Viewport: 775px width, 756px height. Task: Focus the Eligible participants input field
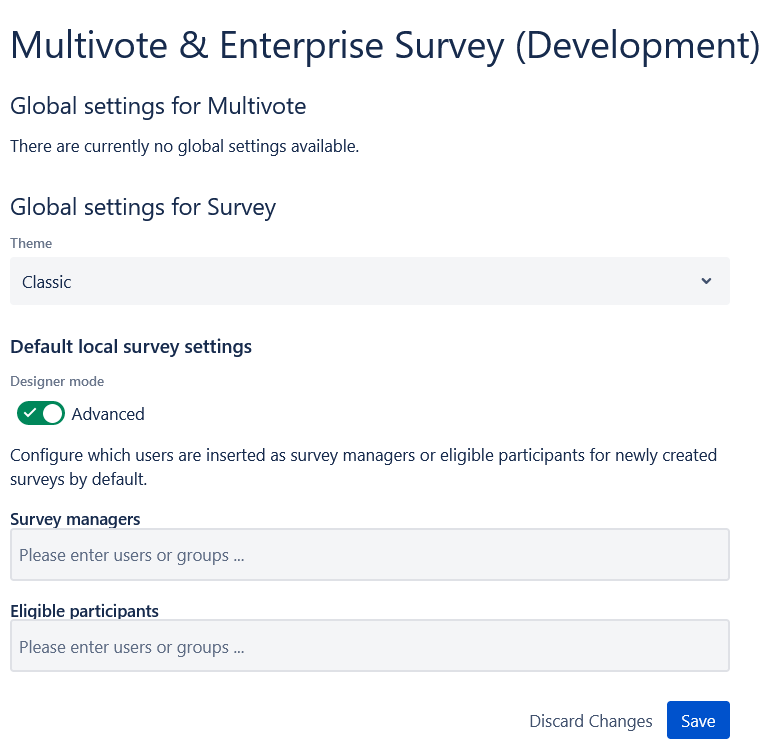click(x=369, y=647)
